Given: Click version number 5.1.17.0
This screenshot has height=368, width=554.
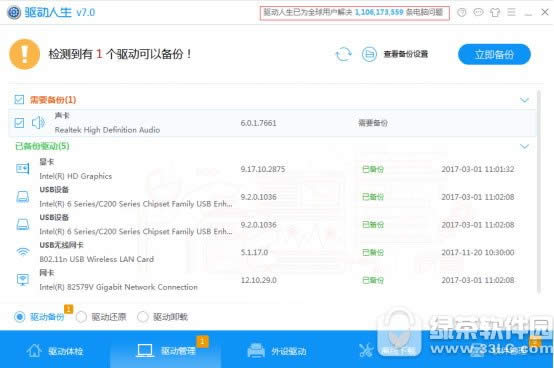Looking at the screenshot, I should pyautogui.click(x=254, y=252).
